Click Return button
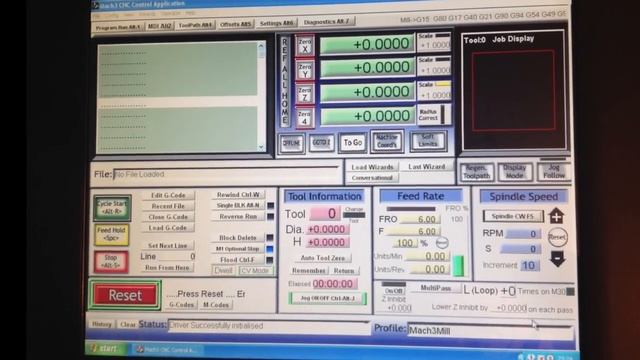This screenshot has height=360, width=640. point(344,271)
